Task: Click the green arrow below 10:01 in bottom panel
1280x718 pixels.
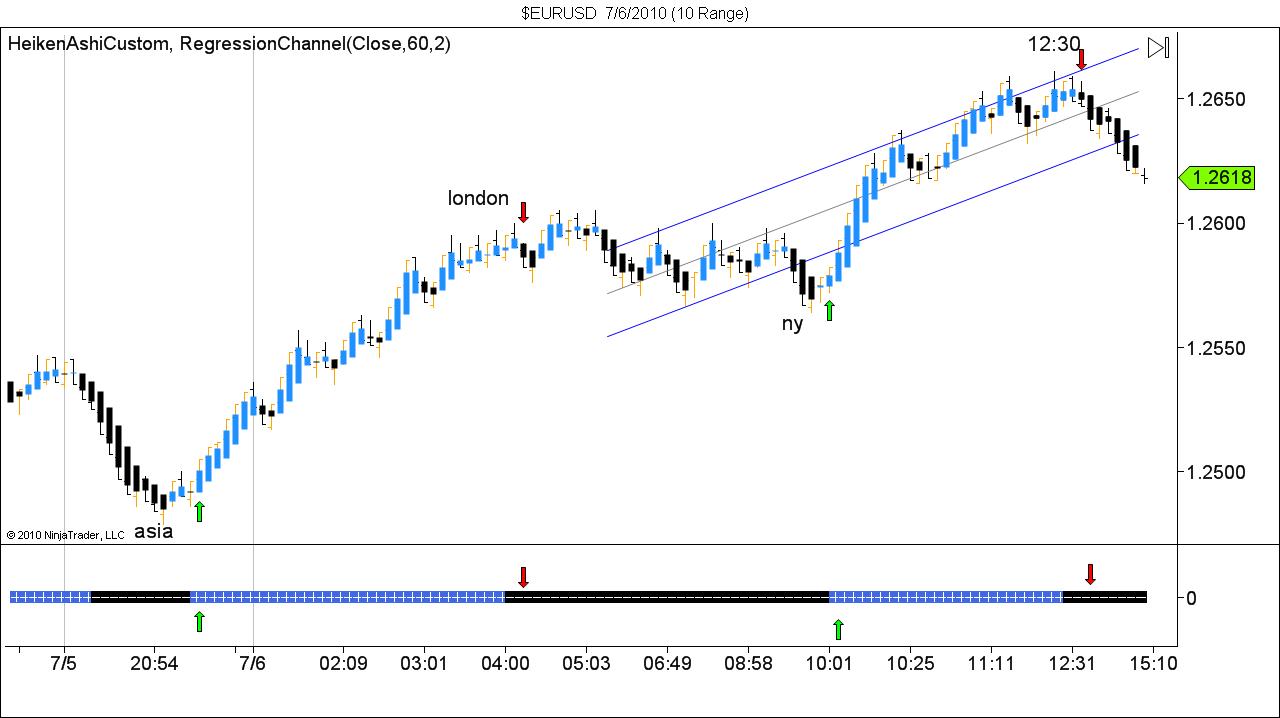Action: pyautogui.click(x=838, y=628)
